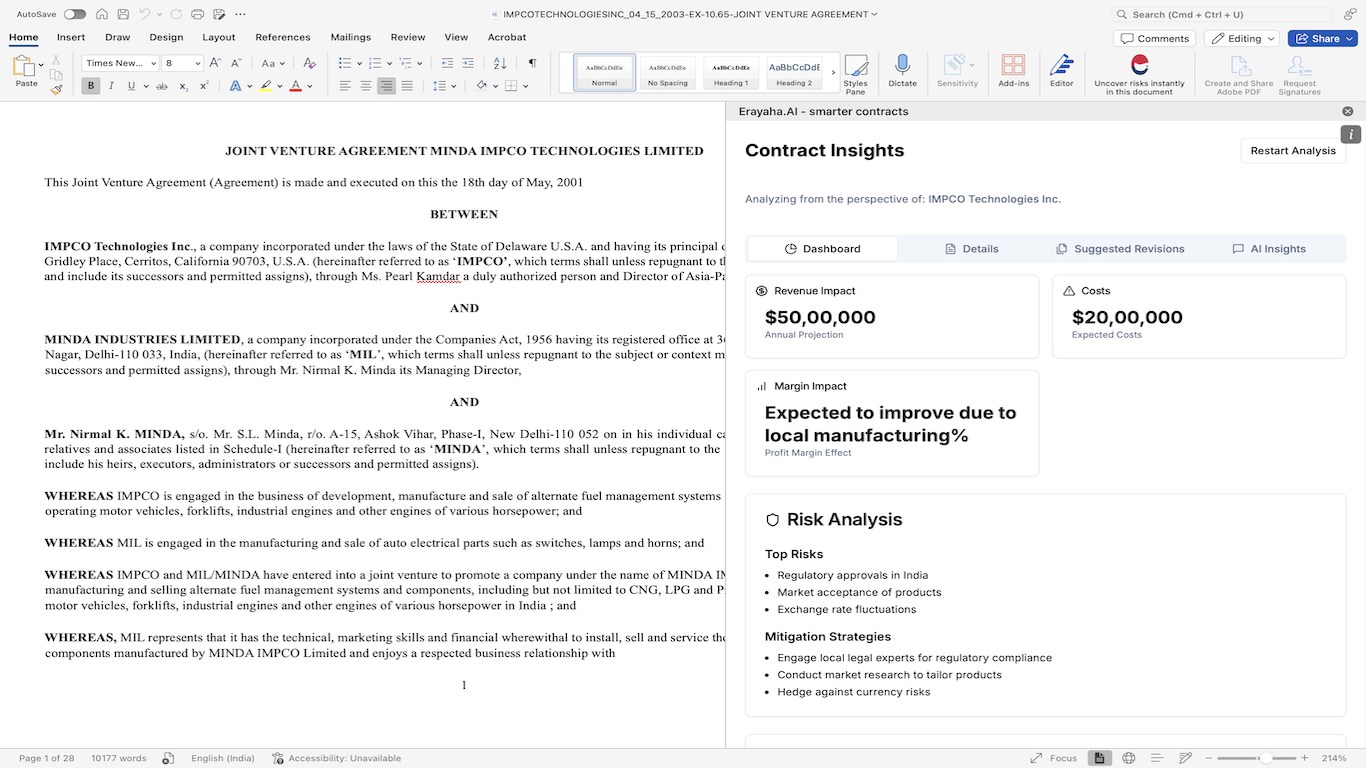Expand the Paste options arrow
Screen dimensions: 1366x768
[41, 66]
